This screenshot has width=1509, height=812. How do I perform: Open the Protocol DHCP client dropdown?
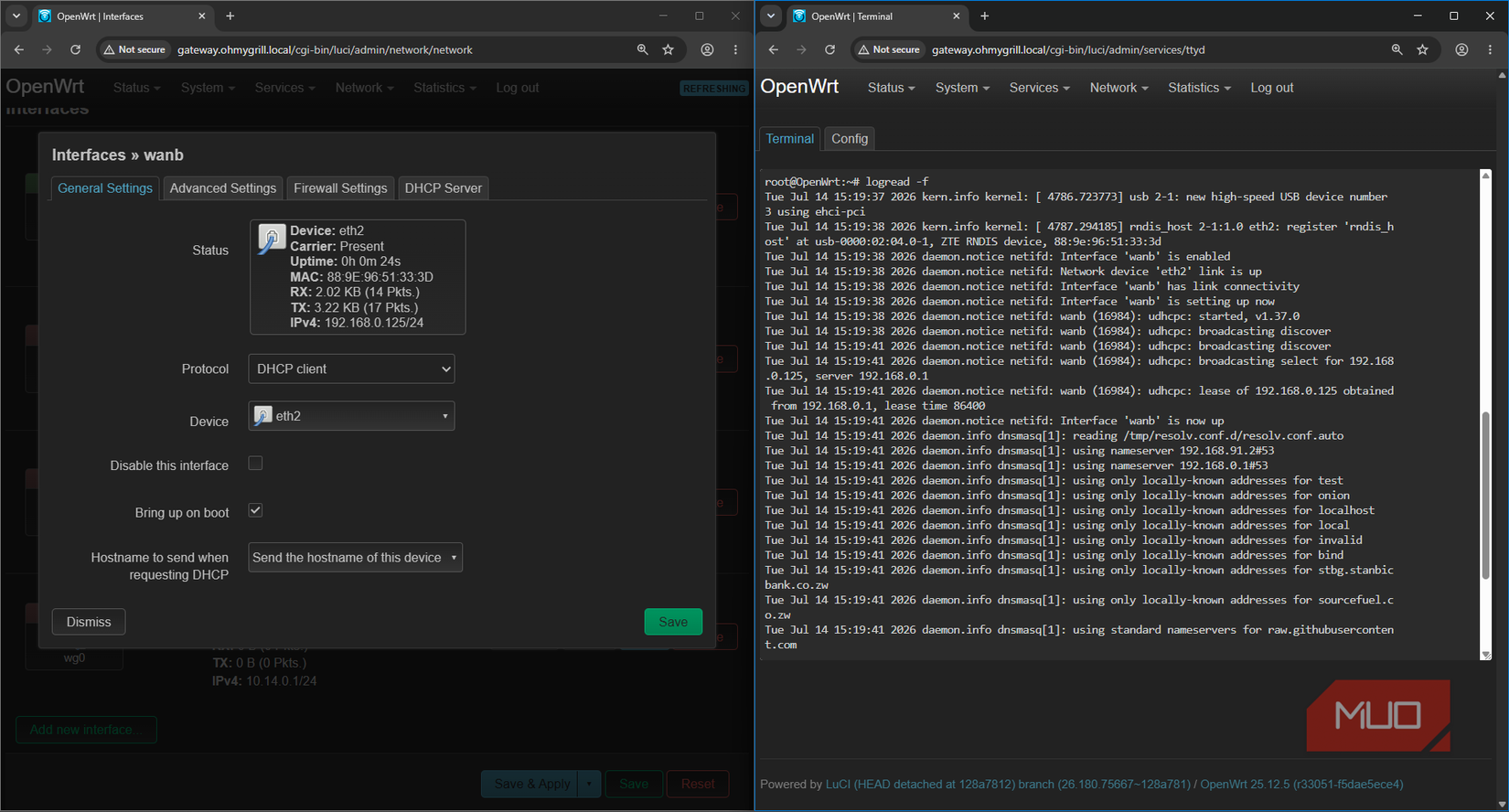[351, 369]
